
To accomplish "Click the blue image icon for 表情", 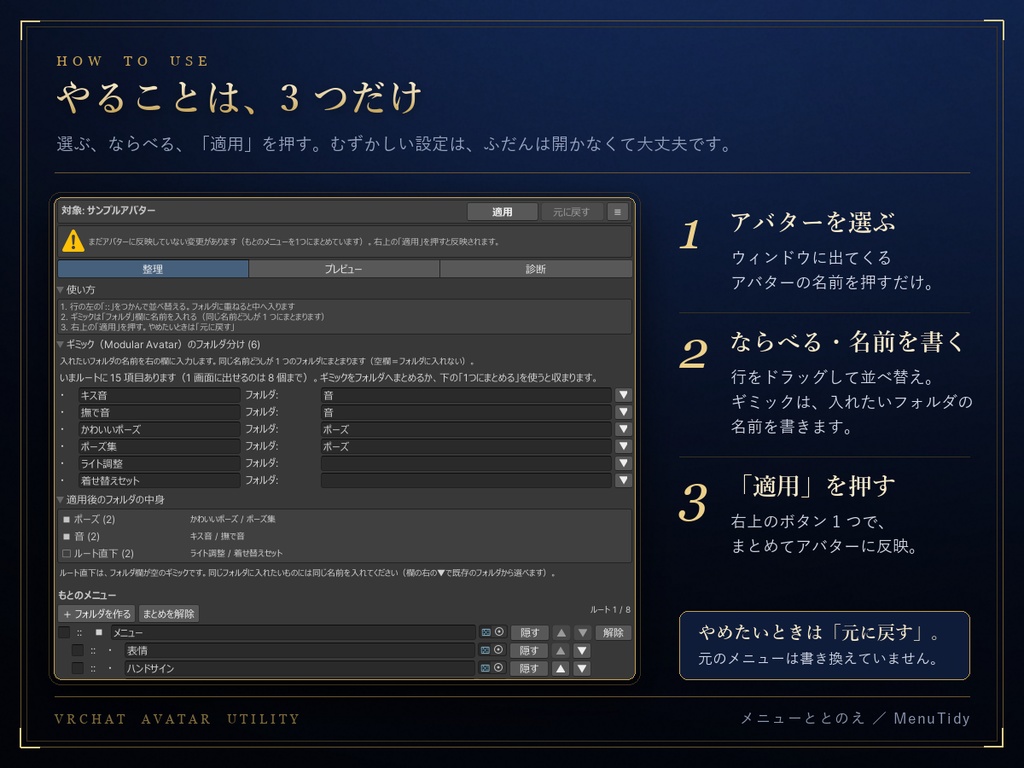I will [x=485, y=650].
